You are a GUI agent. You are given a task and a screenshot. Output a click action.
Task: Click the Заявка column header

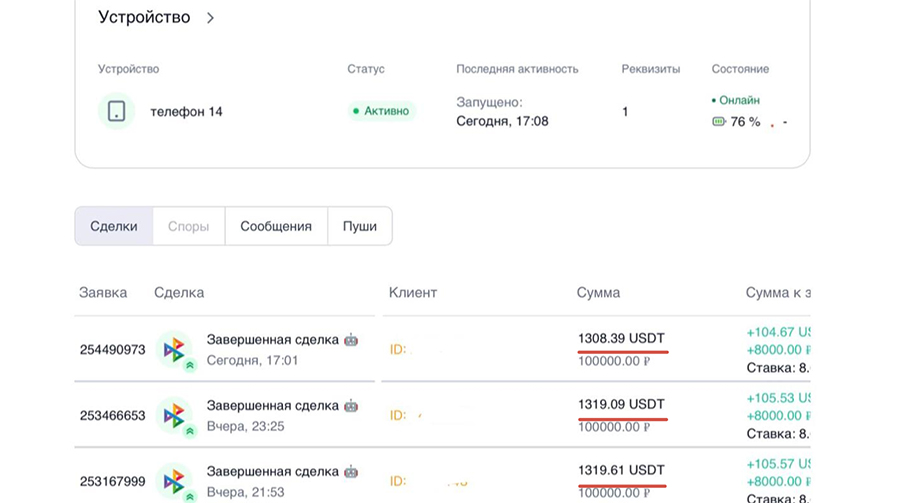pos(103,292)
